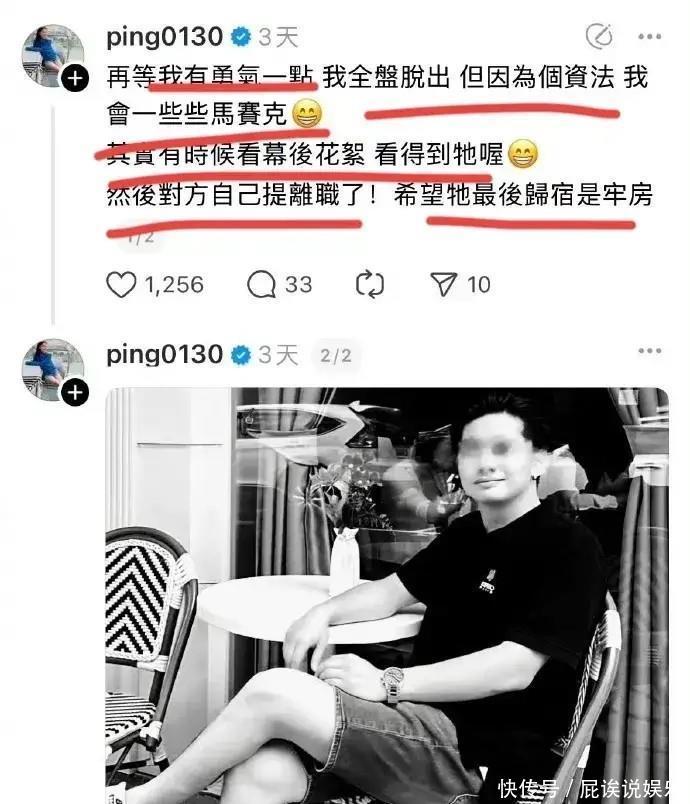The height and width of the screenshot is (804, 690).
Task: Tap the verified badge on first post
Action: click(x=240, y=37)
